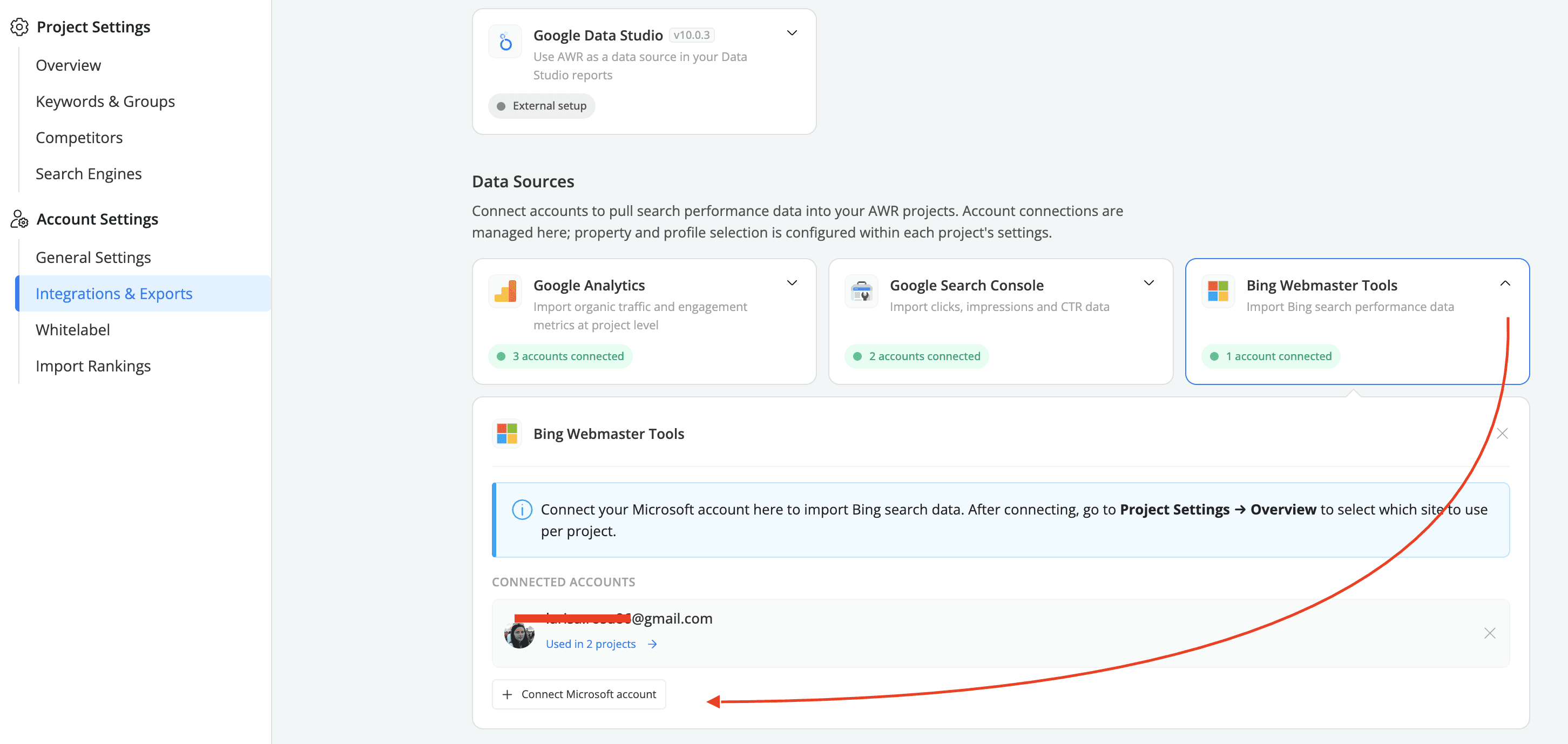
Task: Open the Used in 2 projects link
Action: point(591,644)
